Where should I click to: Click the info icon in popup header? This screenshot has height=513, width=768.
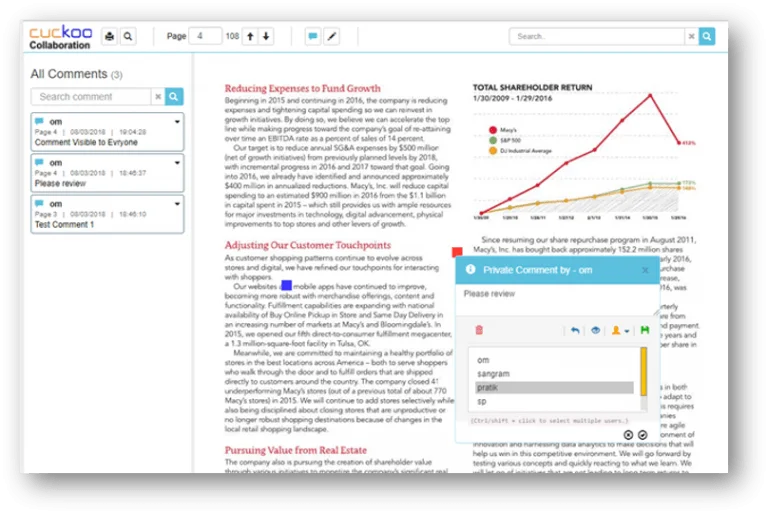[470, 269]
